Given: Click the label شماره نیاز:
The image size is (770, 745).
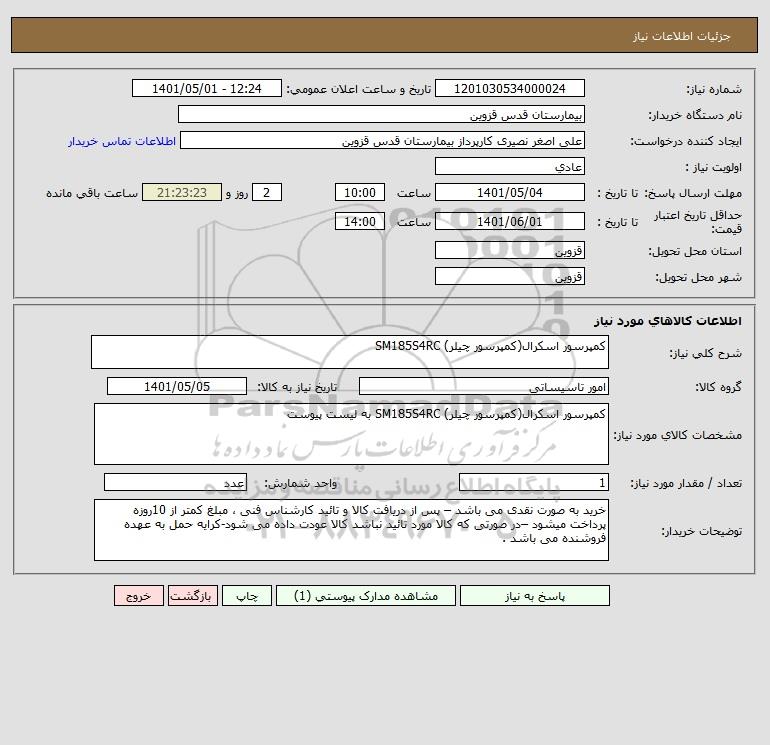Looking at the screenshot, I should tap(714, 89).
